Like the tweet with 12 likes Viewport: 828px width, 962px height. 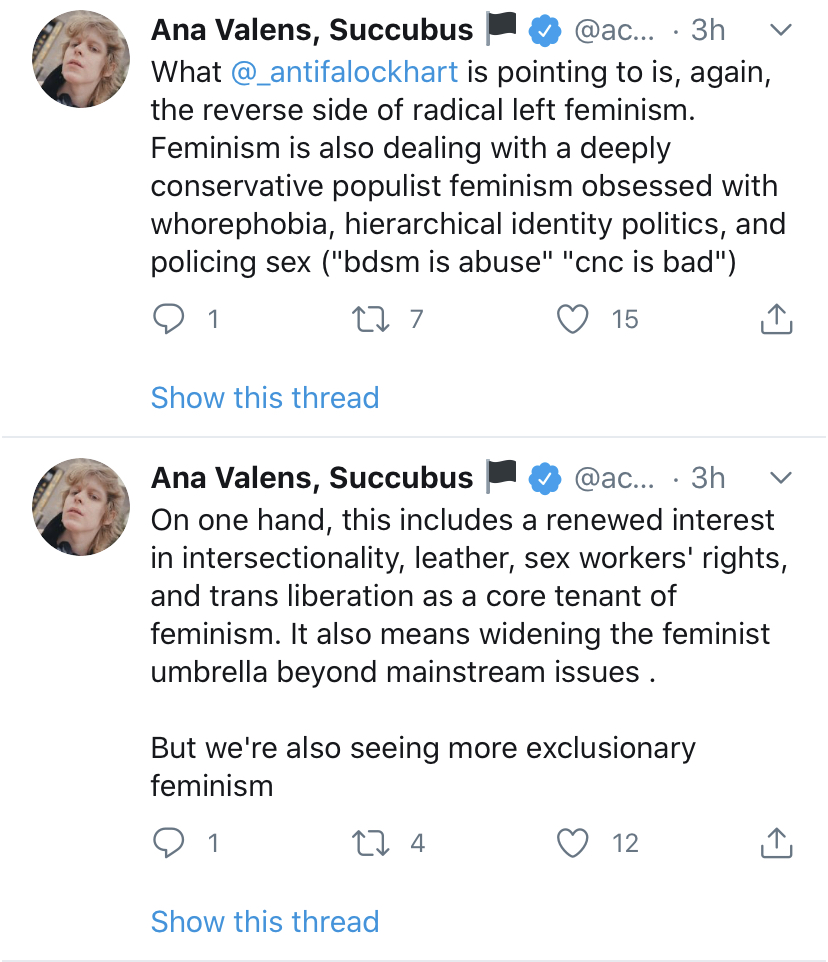pos(573,844)
